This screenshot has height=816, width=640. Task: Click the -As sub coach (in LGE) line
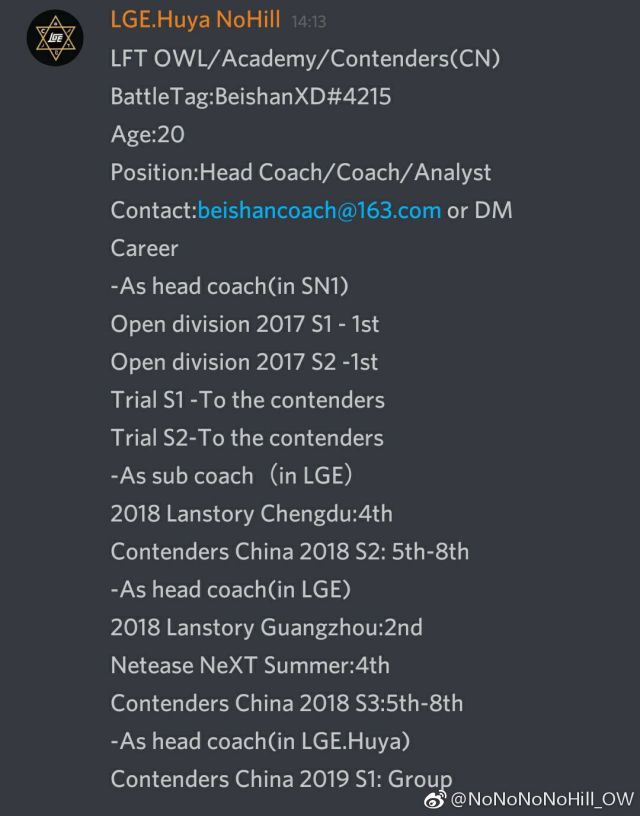[x=232, y=476]
